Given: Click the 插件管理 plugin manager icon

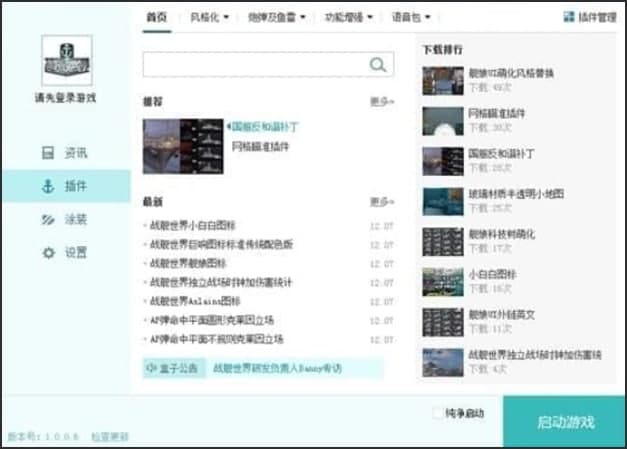Looking at the screenshot, I should pyautogui.click(x=569, y=16).
